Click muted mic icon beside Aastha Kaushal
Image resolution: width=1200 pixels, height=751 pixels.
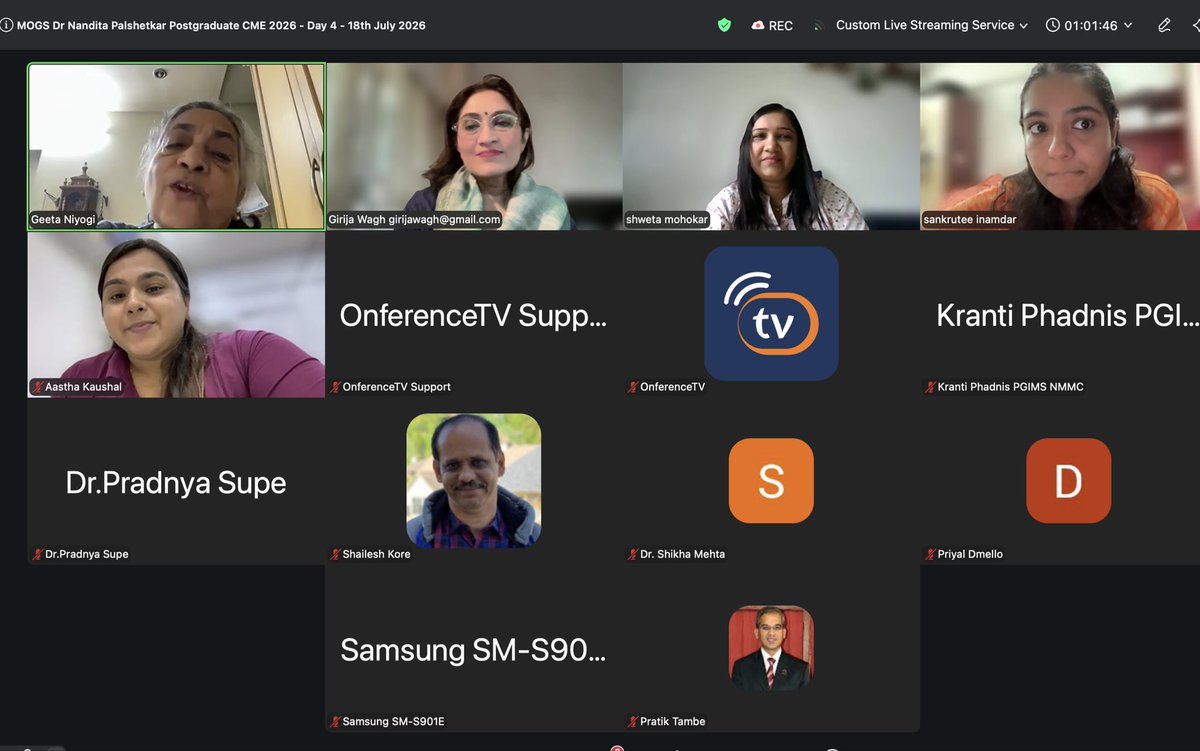[x=38, y=387]
